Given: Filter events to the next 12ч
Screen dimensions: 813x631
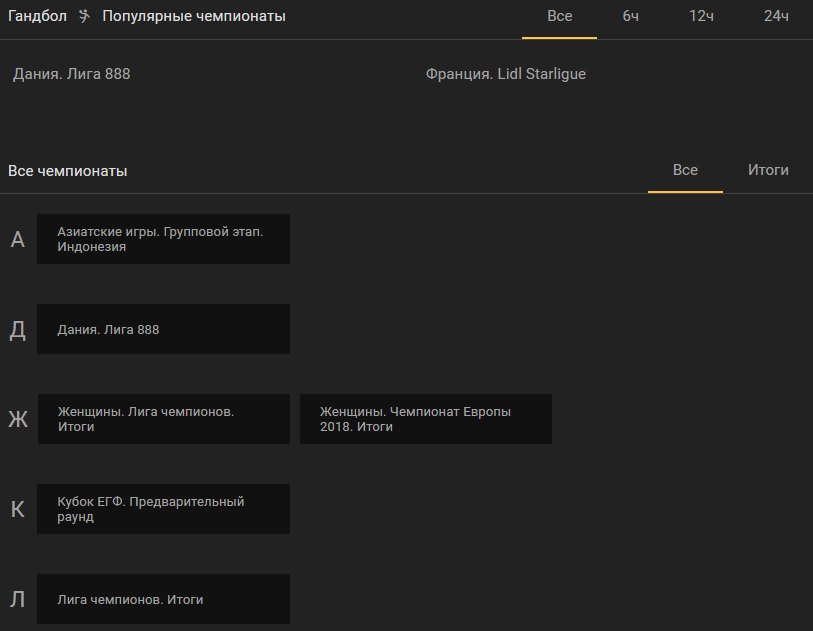Looking at the screenshot, I should [x=701, y=17].
